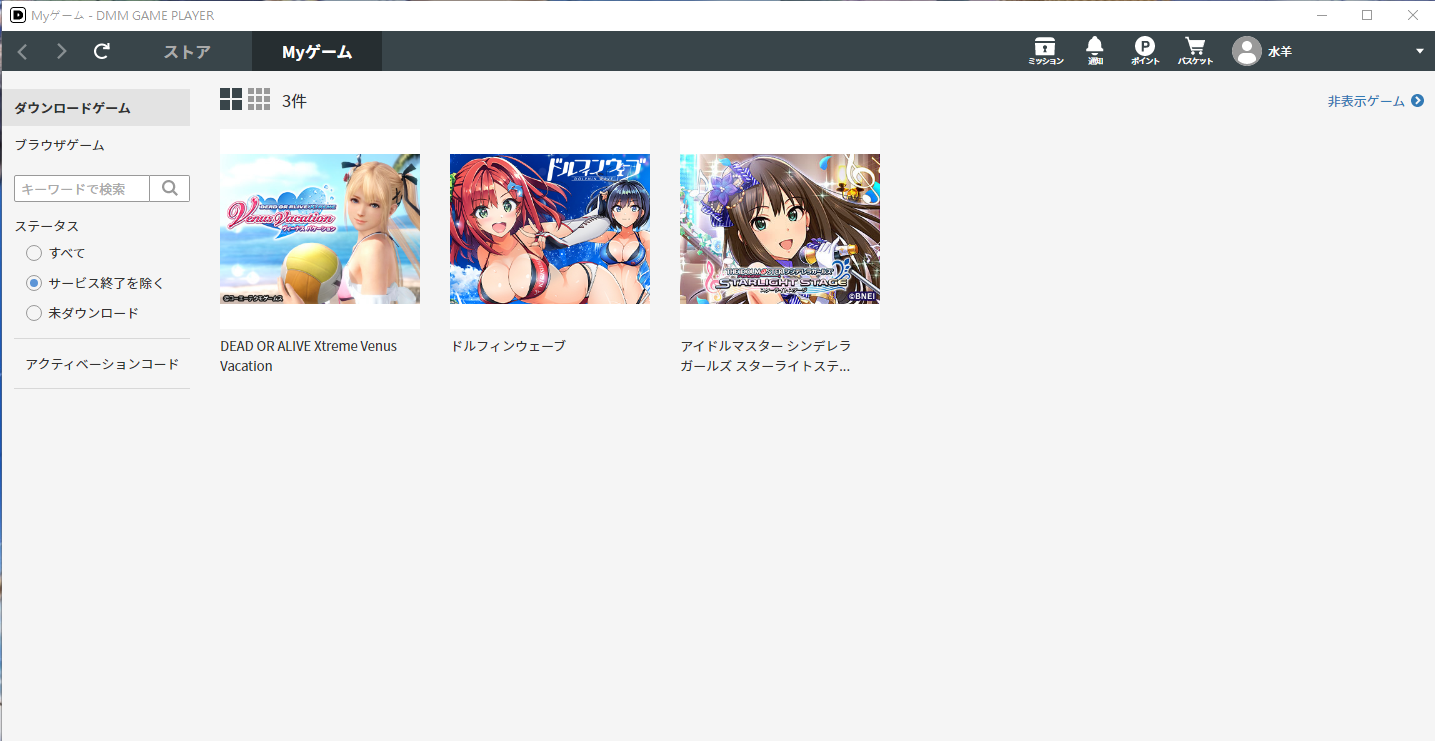Switch to small grid view
1435x741 pixels.
pyautogui.click(x=259, y=99)
